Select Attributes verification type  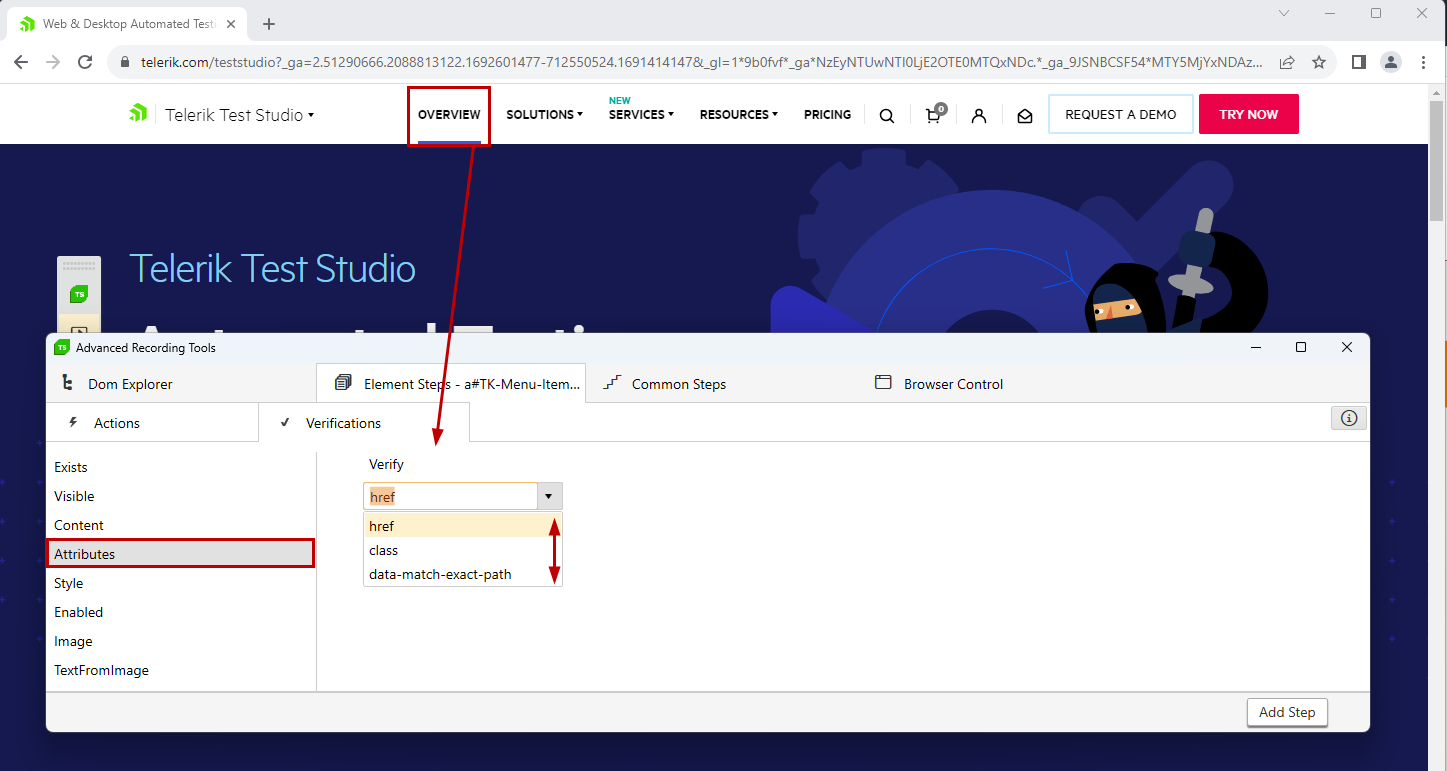[181, 554]
